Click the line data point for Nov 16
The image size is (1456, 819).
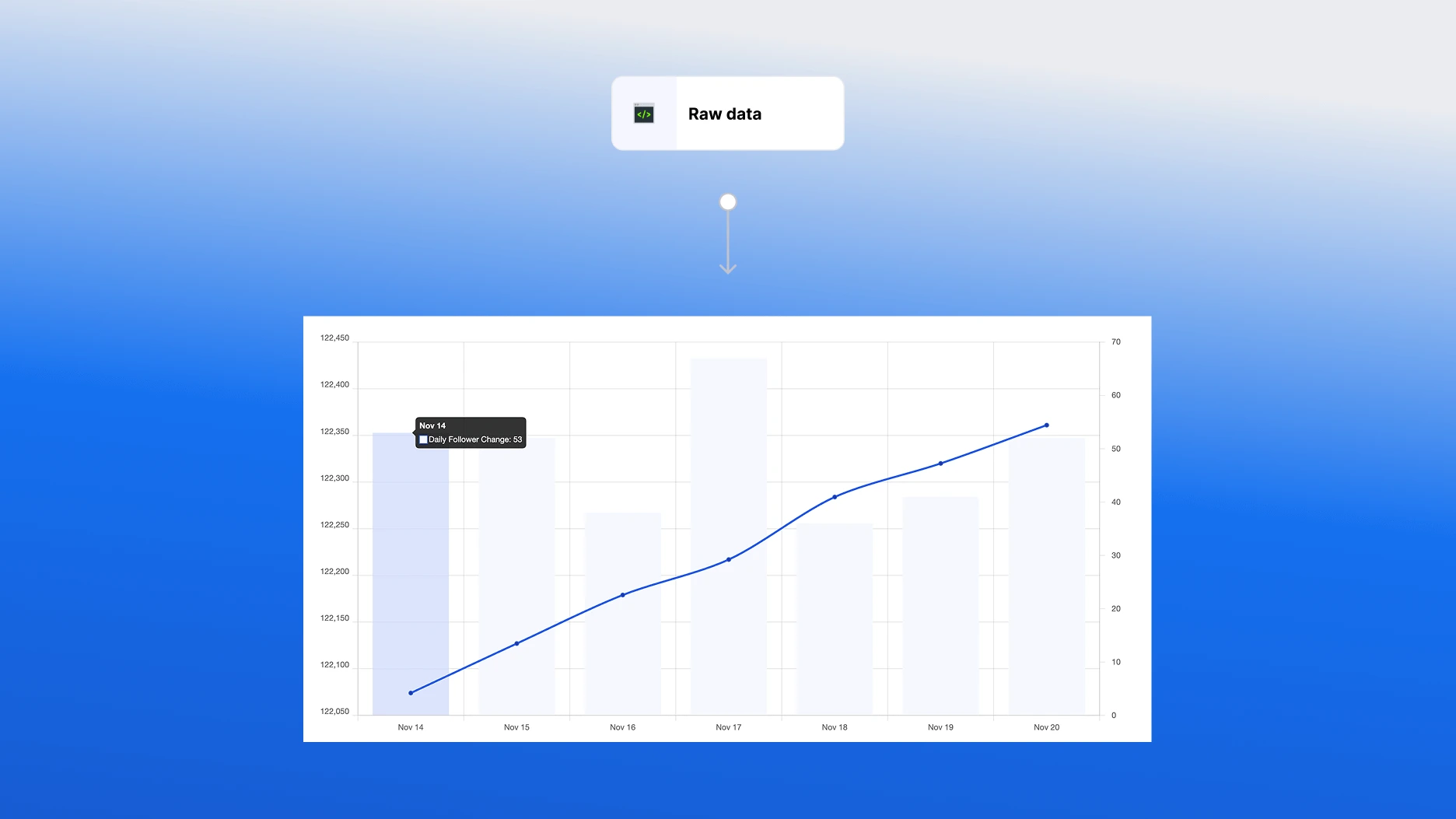tap(622, 595)
